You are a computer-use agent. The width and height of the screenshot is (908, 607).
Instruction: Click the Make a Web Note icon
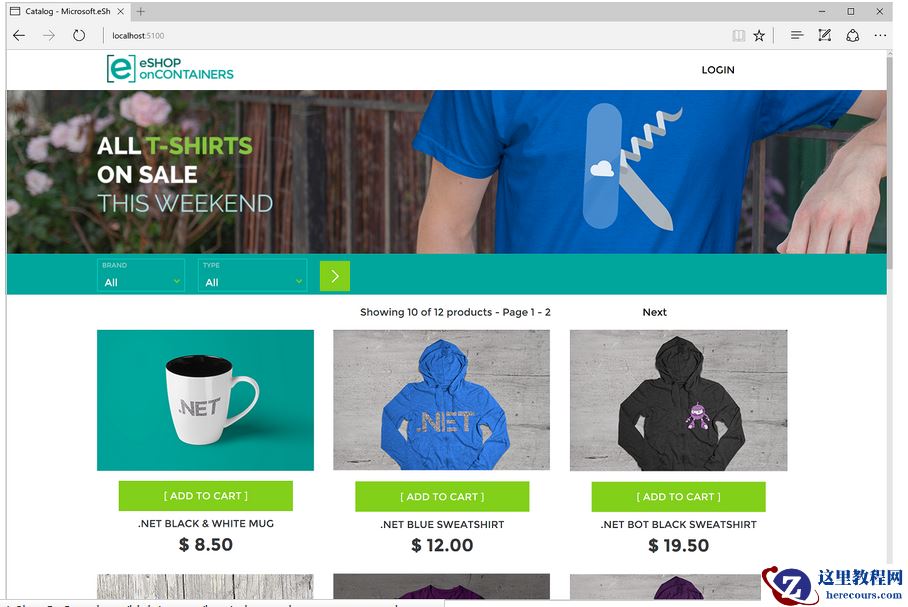(x=825, y=35)
